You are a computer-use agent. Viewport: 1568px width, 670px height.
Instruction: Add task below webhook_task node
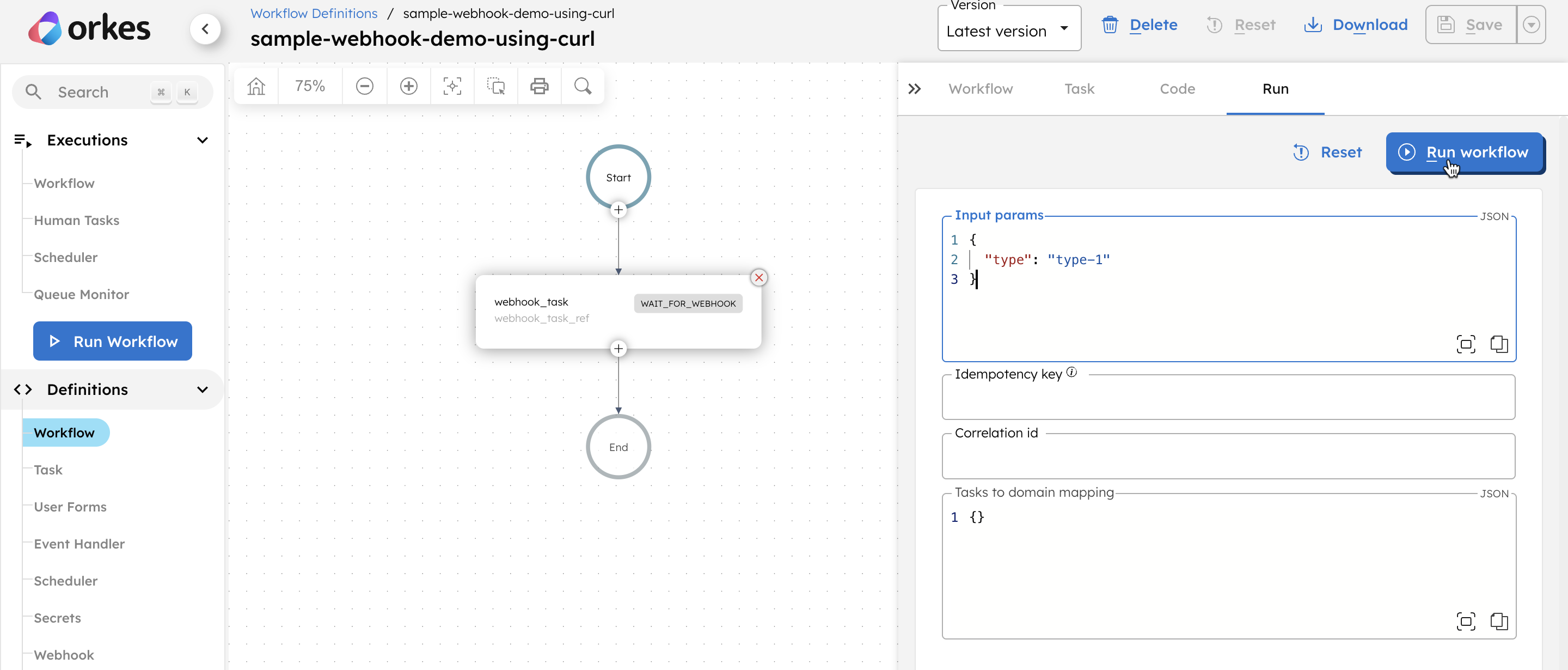618,349
